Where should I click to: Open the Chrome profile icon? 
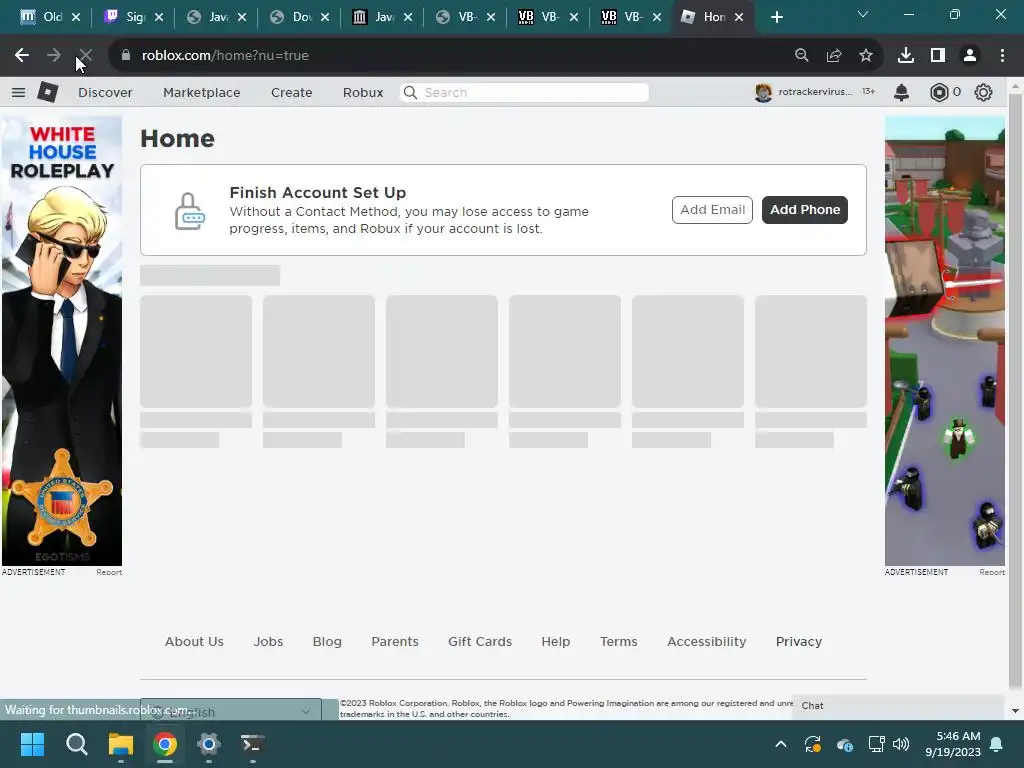(x=970, y=56)
